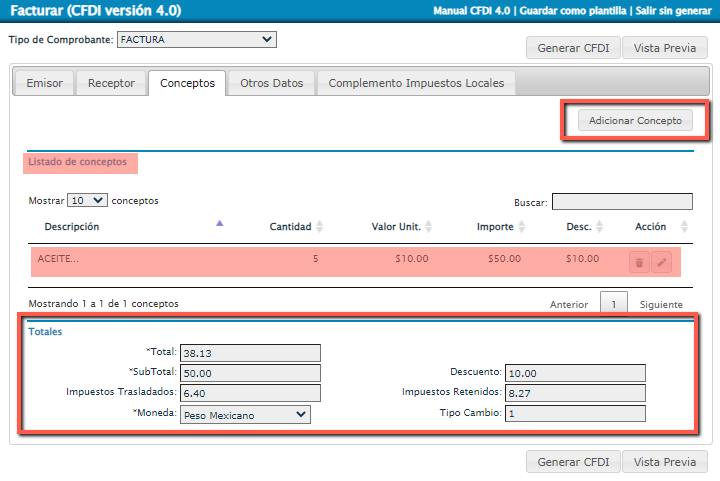Sort the Desc. column
720x481 pixels.
[600, 227]
